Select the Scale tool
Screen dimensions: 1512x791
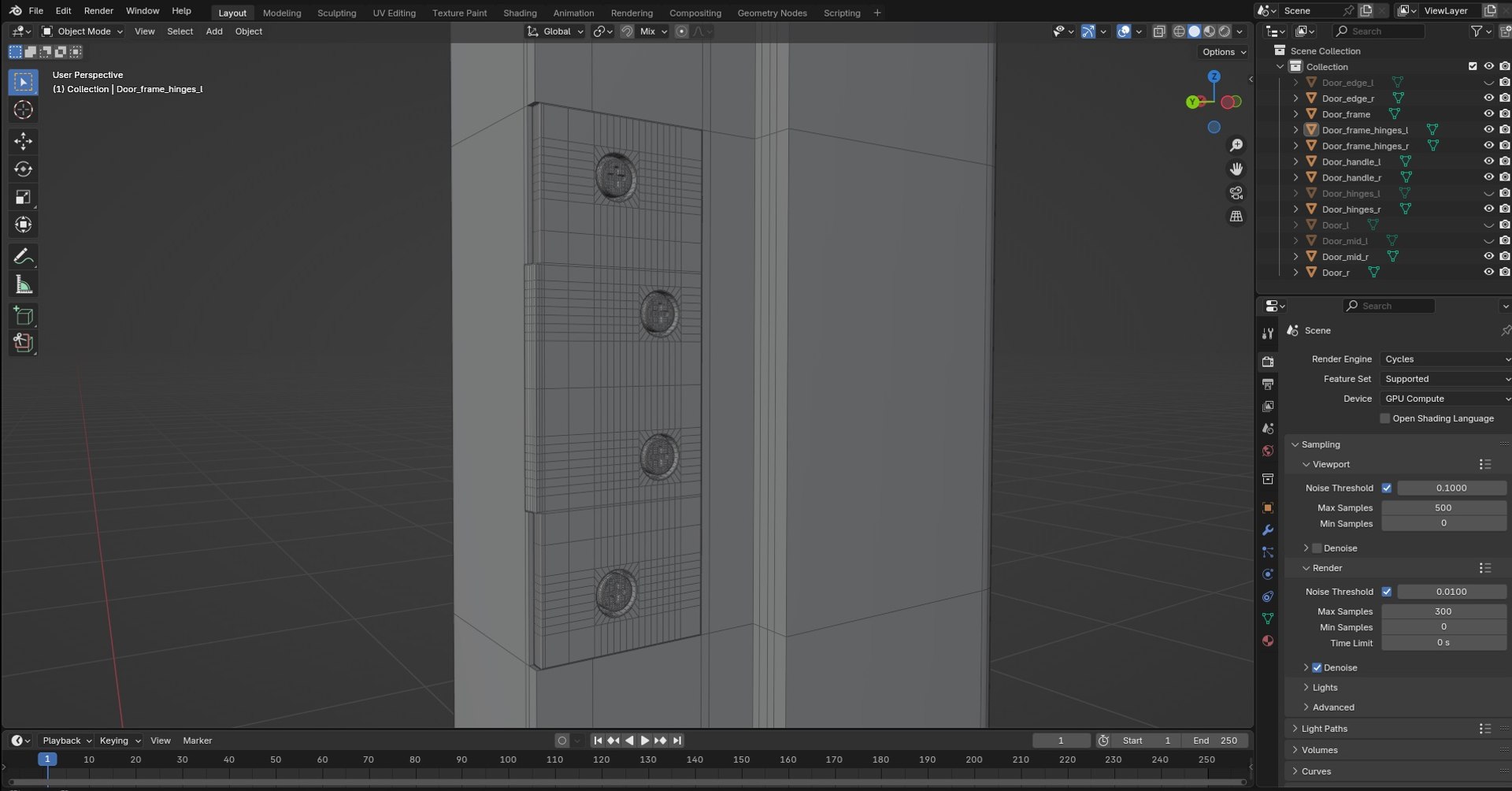click(23, 197)
